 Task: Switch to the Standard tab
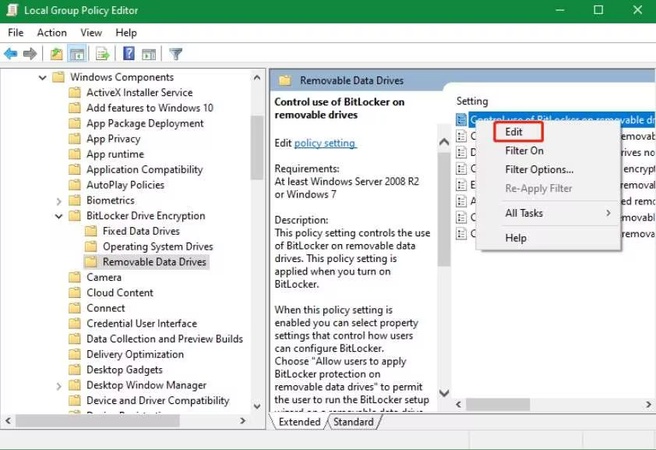pos(354,422)
